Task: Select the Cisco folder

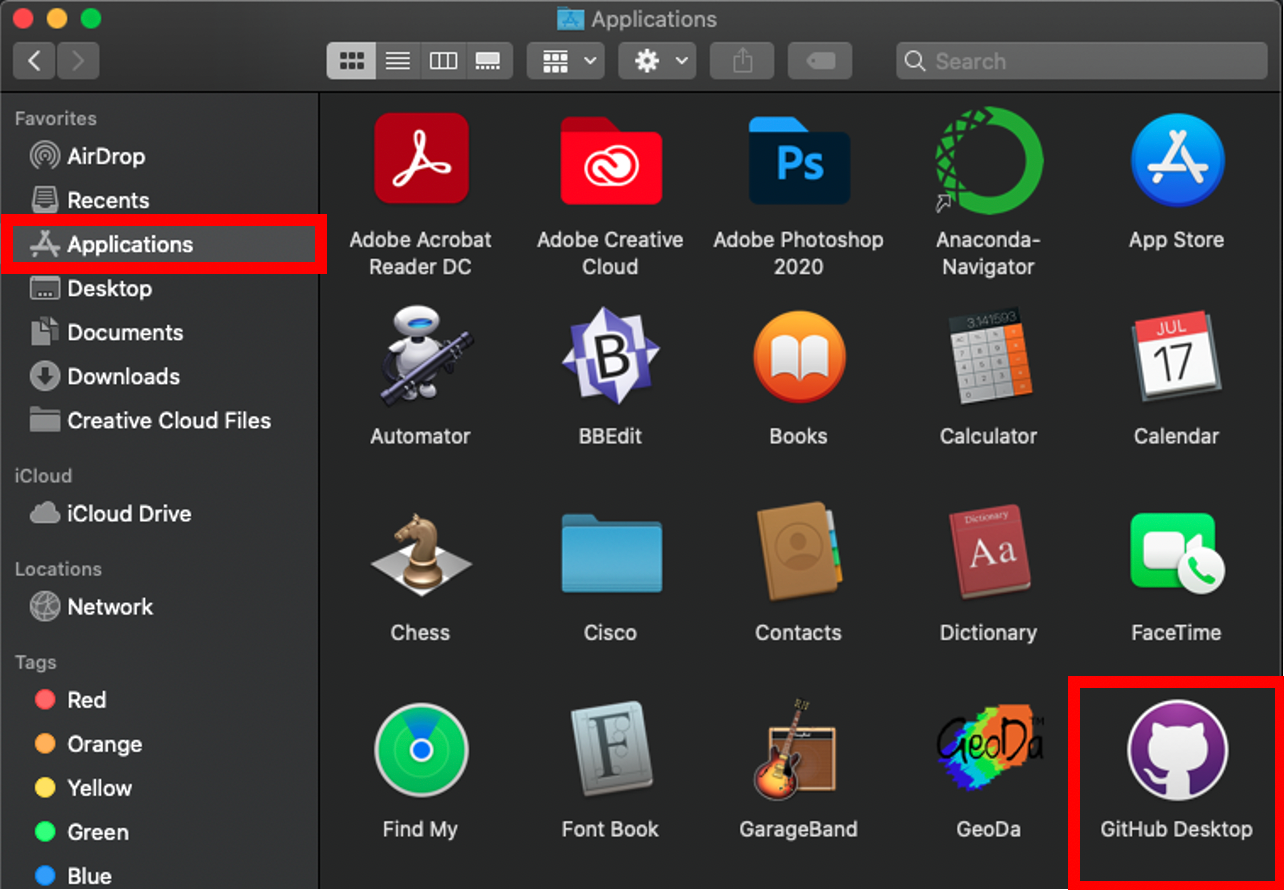Action: point(610,553)
